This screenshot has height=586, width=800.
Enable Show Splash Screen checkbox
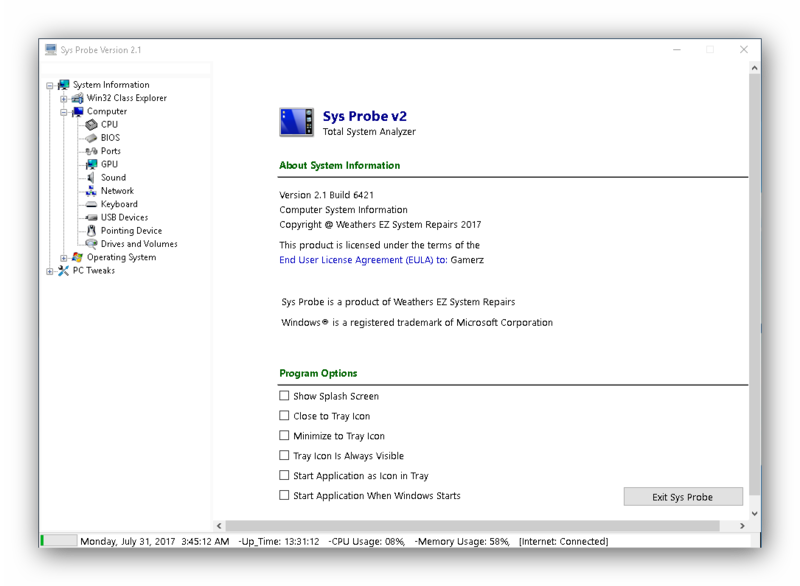(284, 396)
